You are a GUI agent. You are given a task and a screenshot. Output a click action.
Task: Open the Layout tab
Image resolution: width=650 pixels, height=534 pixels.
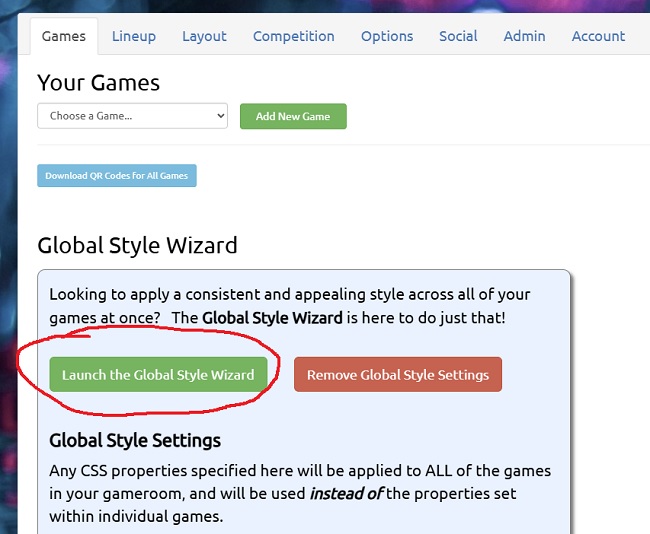[204, 36]
